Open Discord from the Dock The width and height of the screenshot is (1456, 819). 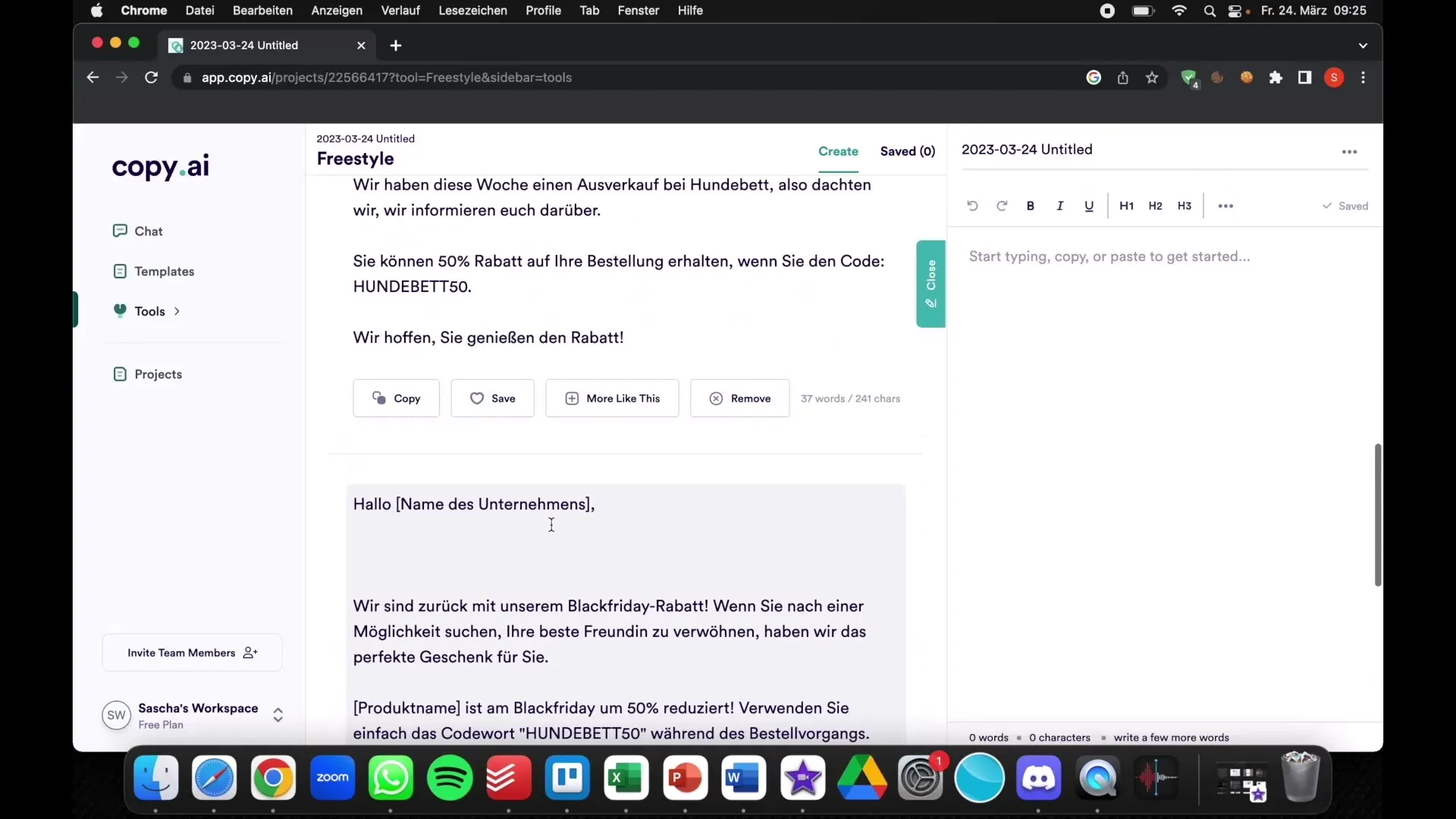(1038, 778)
